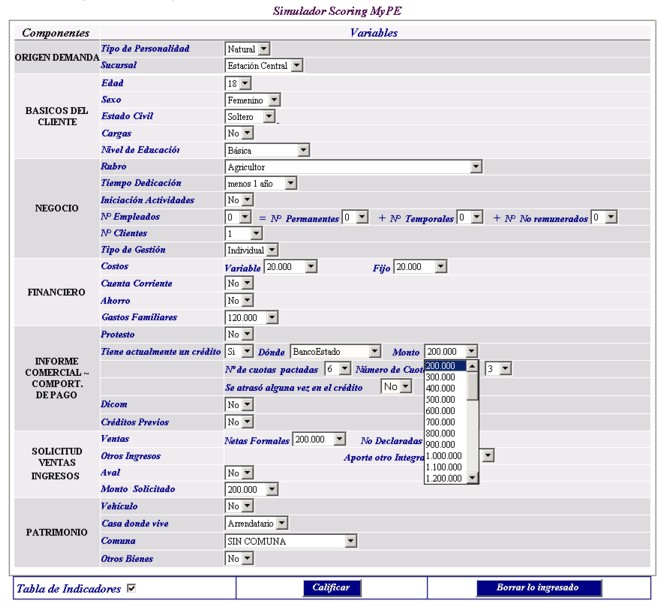Open the Tiempo Dedicación dropdown
Viewport: 663px width, 610px height.
tap(260, 183)
